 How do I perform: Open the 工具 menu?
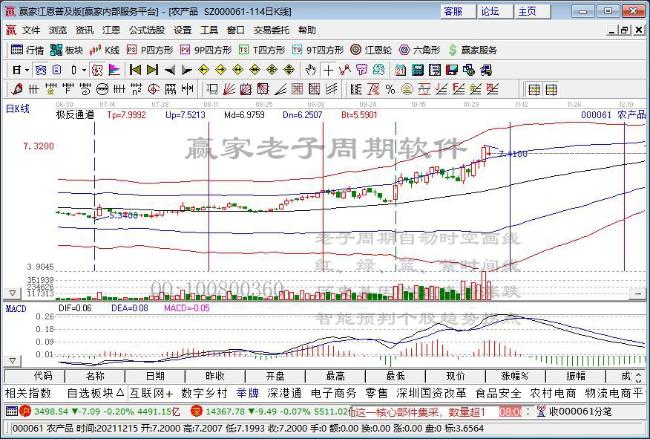(x=209, y=30)
